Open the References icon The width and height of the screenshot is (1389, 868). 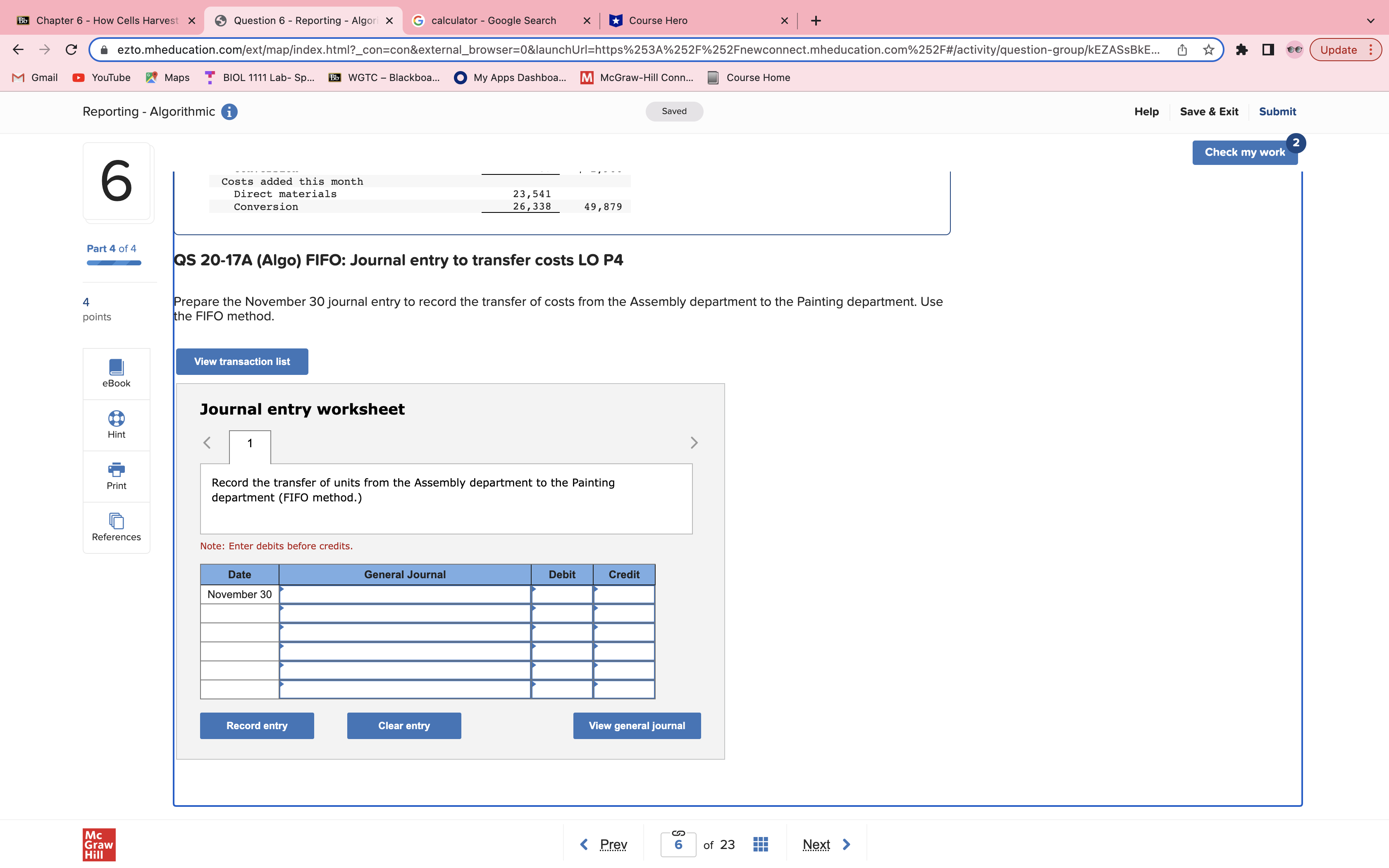pos(116,521)
